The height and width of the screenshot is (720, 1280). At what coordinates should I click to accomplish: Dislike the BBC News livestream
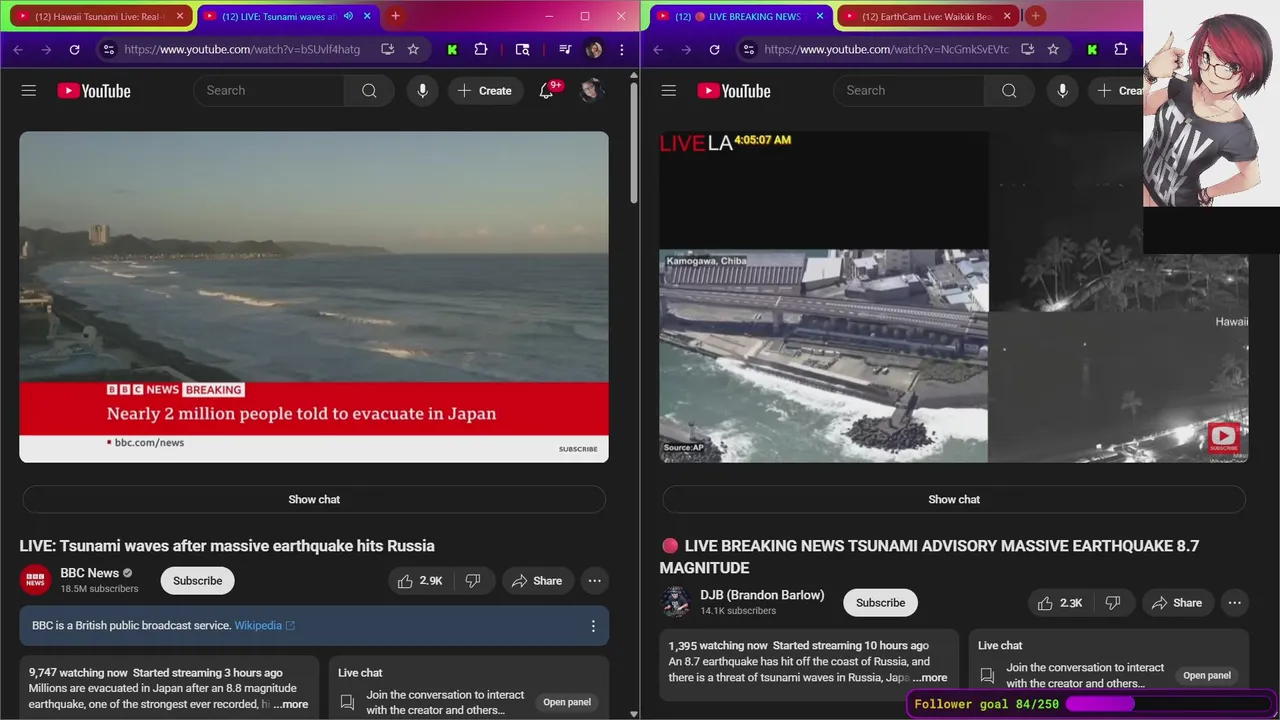pyautogui.click(x=473, y=581)
